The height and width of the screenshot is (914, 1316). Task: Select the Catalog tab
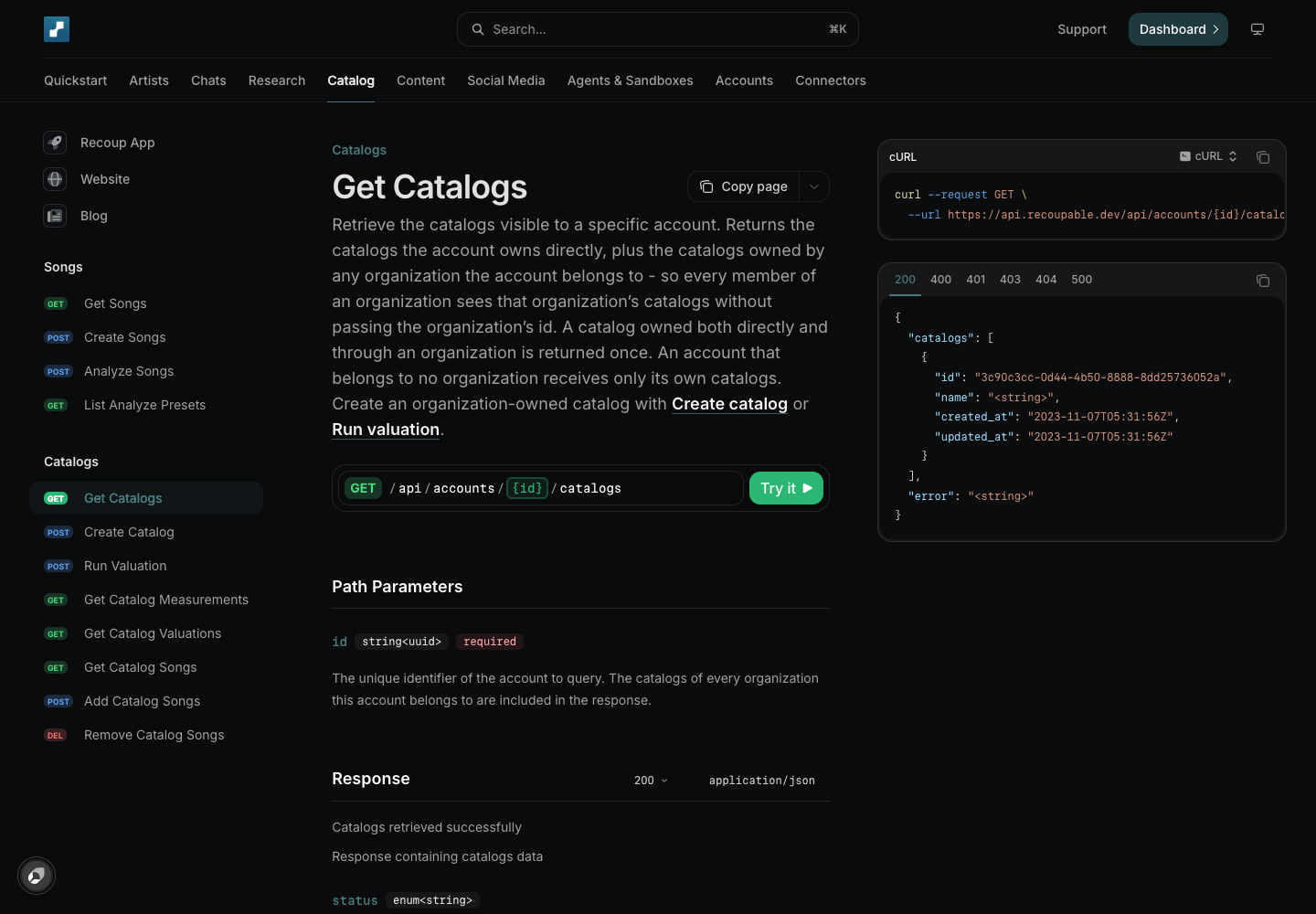[x=351, y=80]
